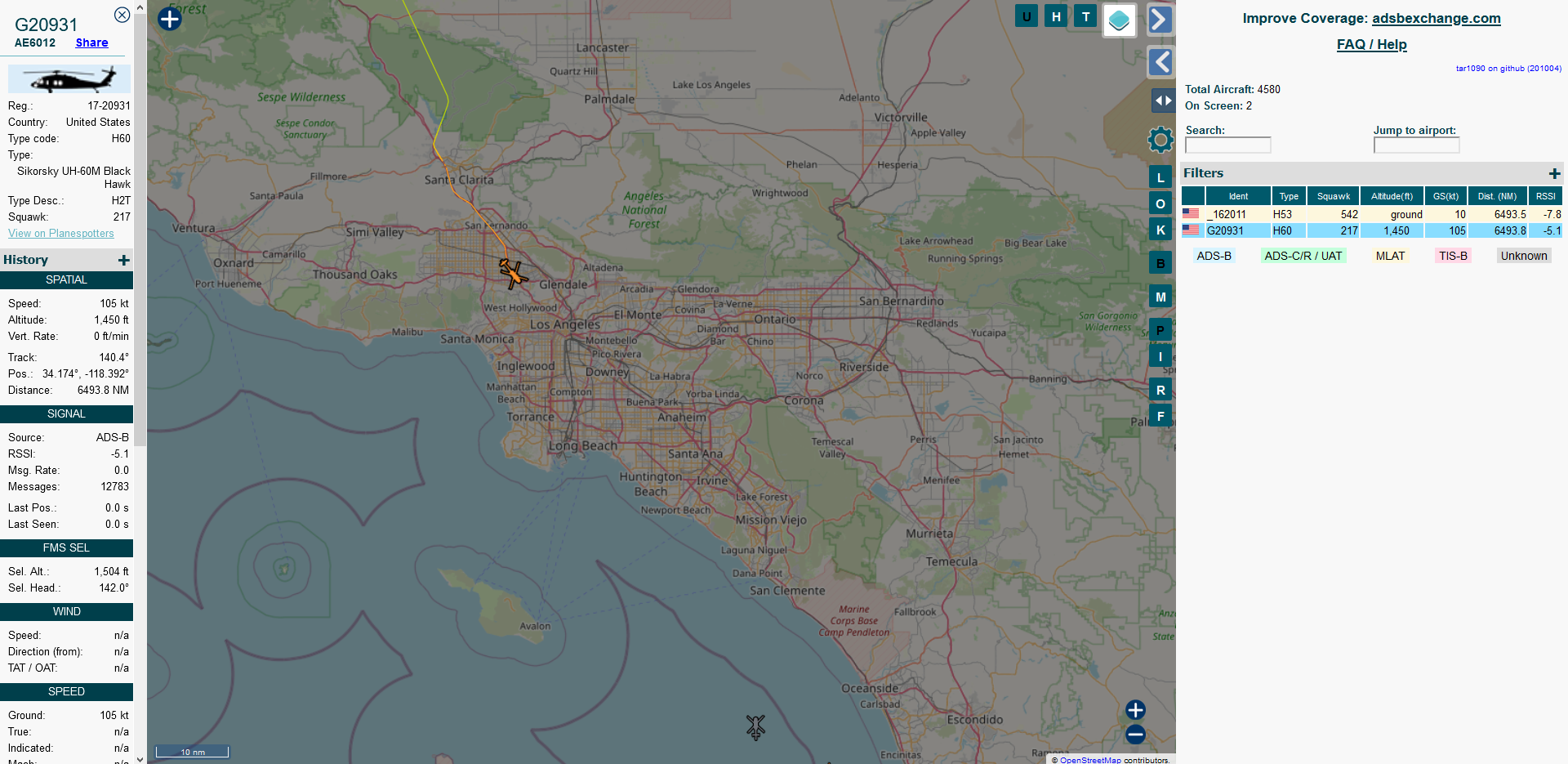Click the TIS-B legend swatch
This screenshot has width=1568, height=764.
1453,256
